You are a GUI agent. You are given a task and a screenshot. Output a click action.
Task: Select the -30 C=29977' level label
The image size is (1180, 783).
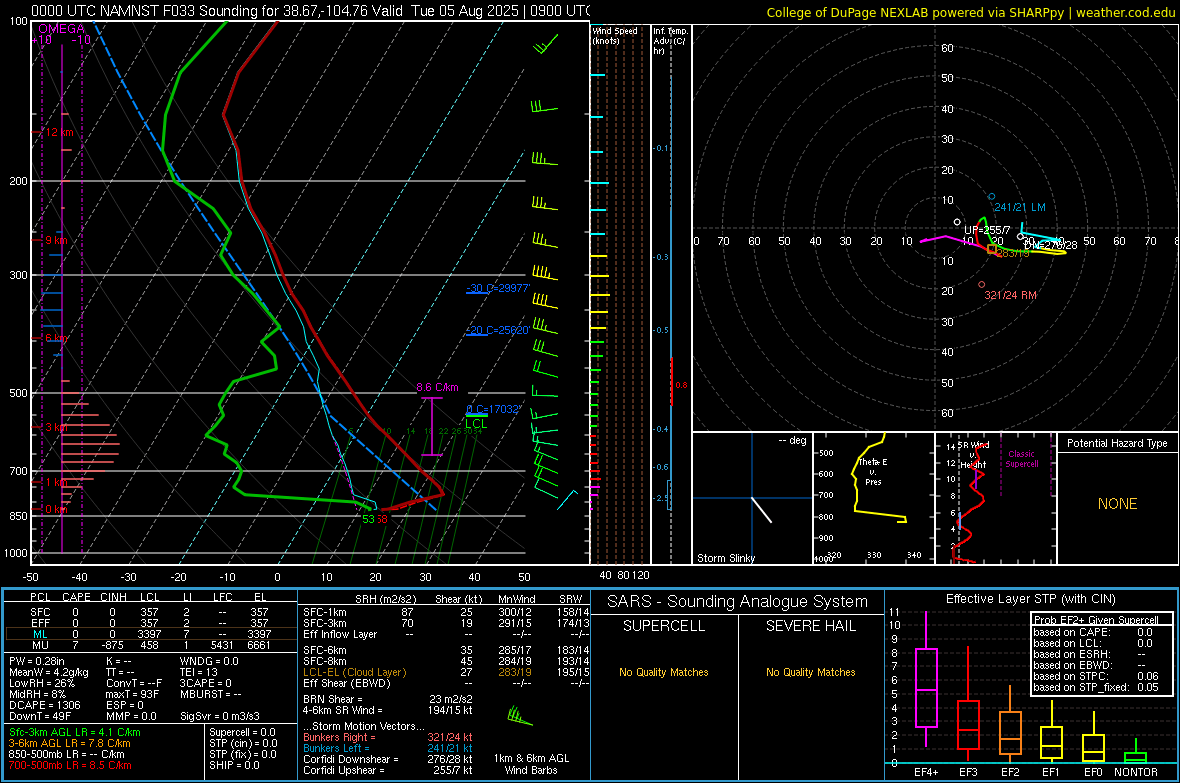pyautogui.click(x=498, y=288)
